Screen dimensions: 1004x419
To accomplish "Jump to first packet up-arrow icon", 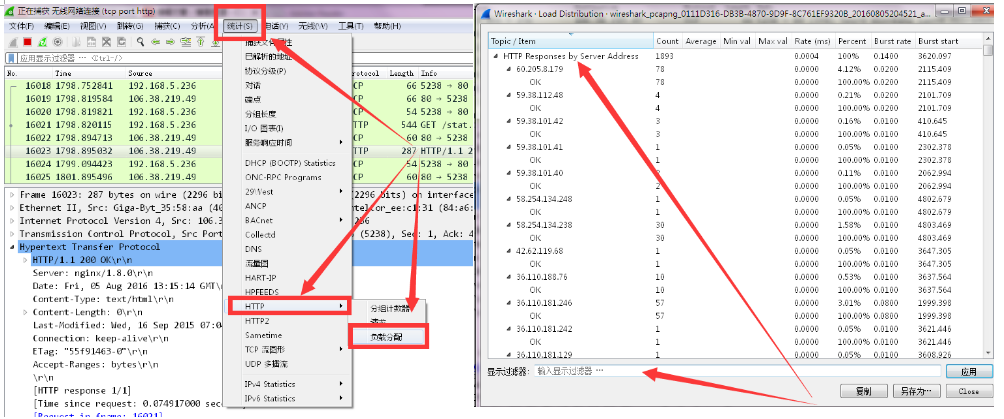I will [200, 42].
